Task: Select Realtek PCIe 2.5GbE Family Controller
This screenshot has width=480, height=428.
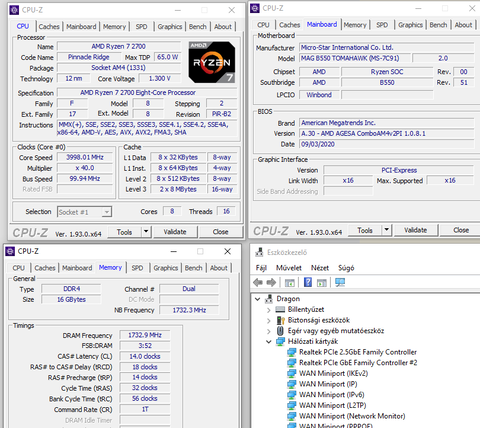Action: (358, 352)
